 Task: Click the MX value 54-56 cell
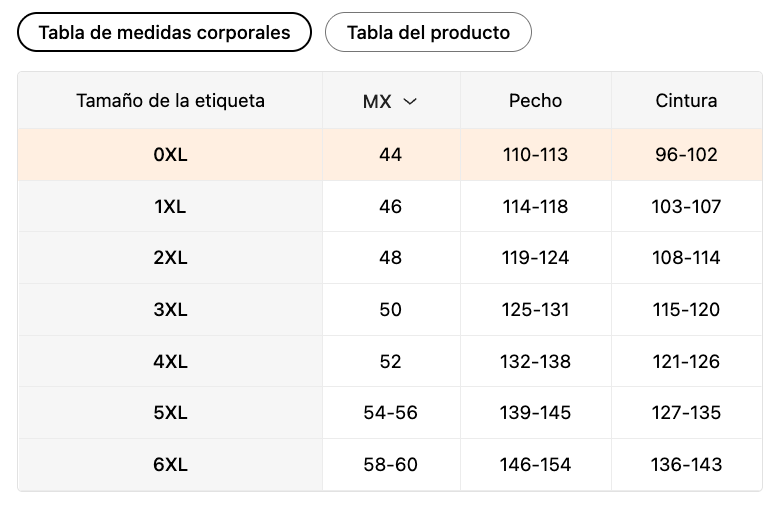pyautogui.click(x=391, y=413)
